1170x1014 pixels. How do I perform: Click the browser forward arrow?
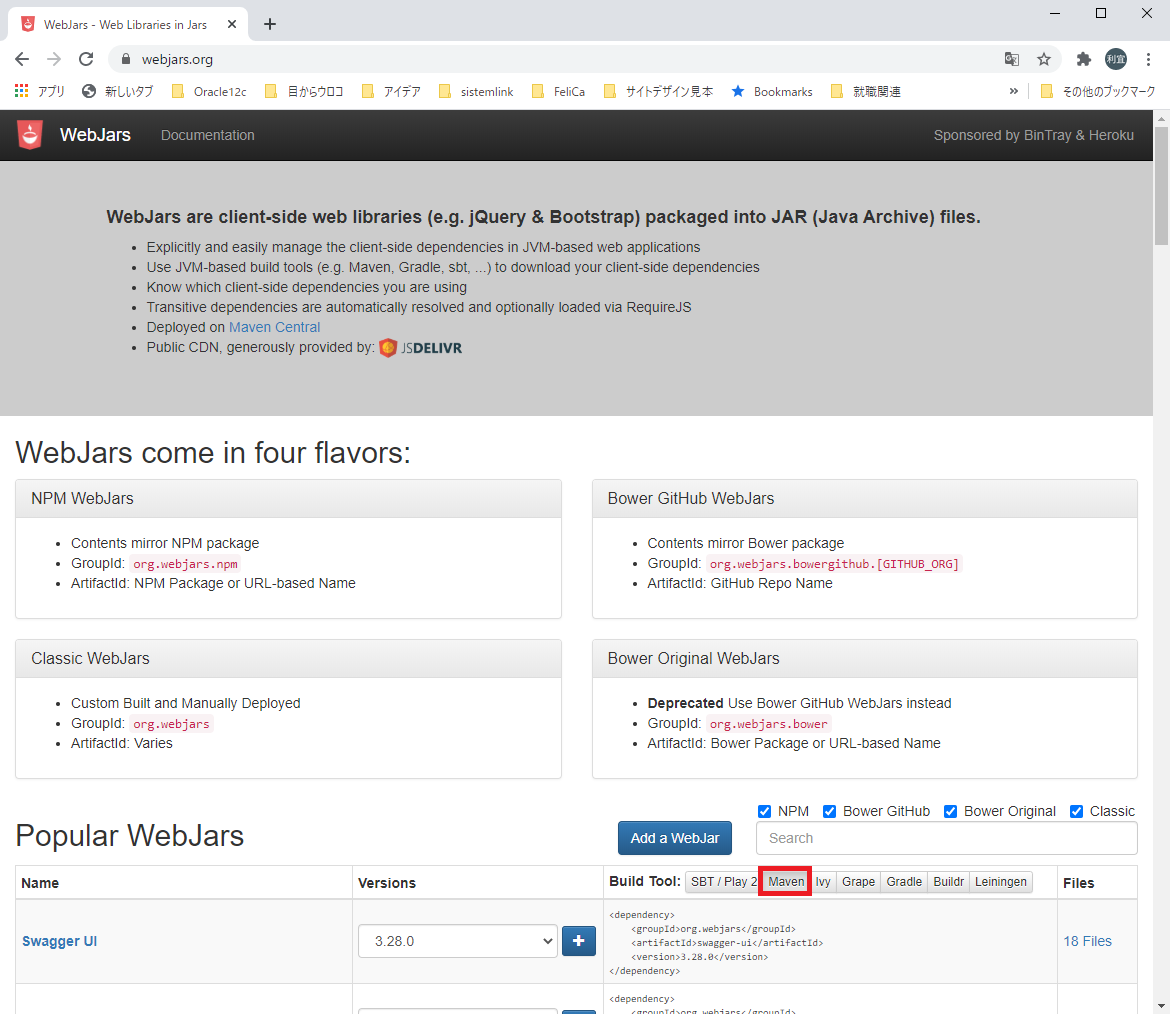54,59
